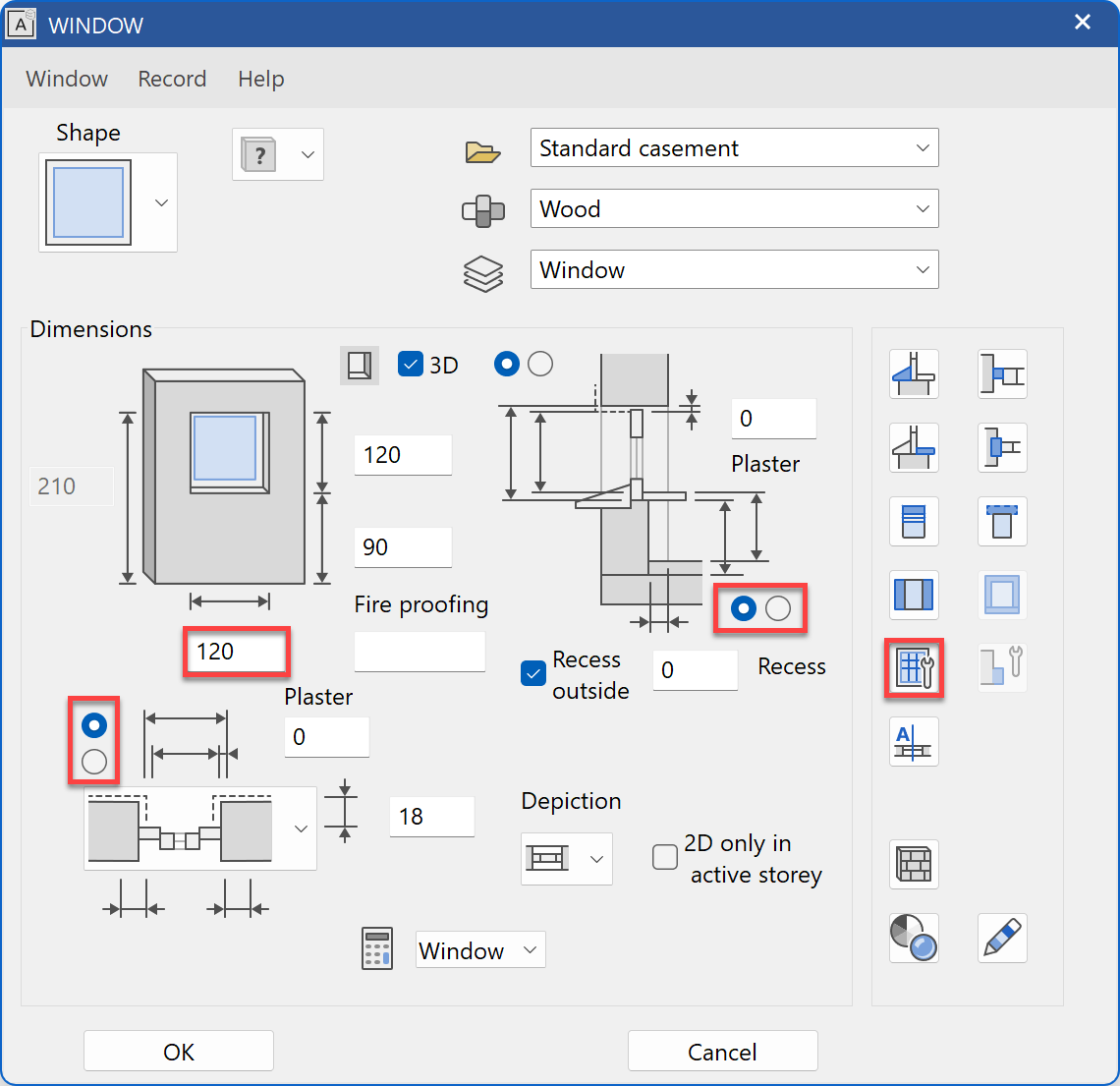This screenshot has width=1120, height=1086.
Task: Open the Help menu
Action: point(260,79)
